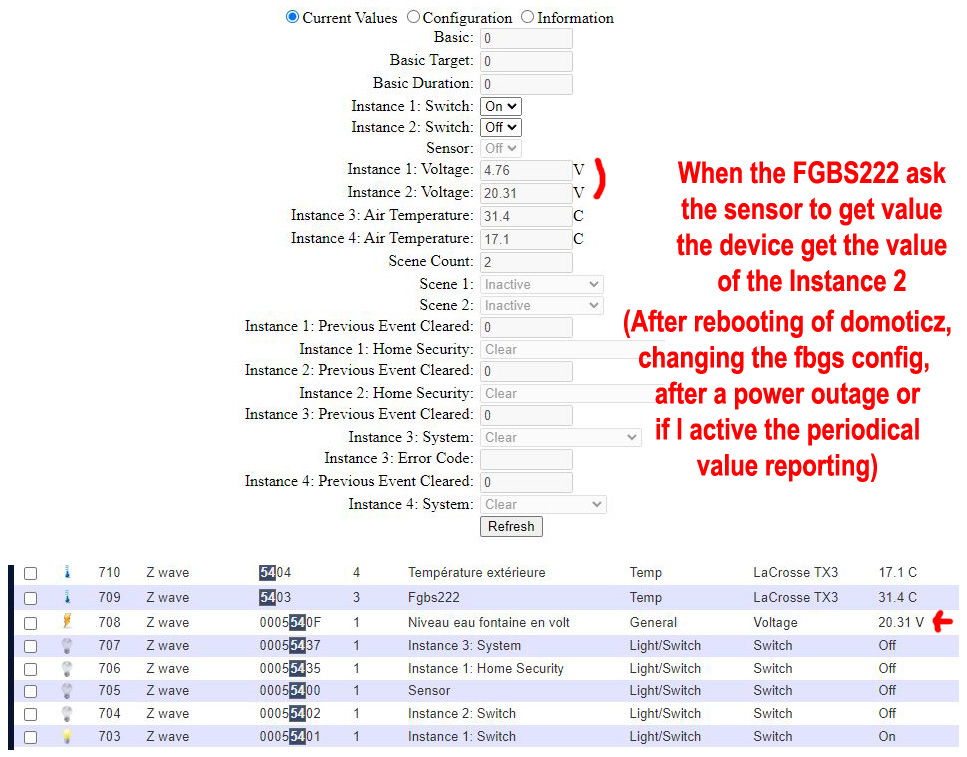Click the Instance 2: Voltage field

526,193
